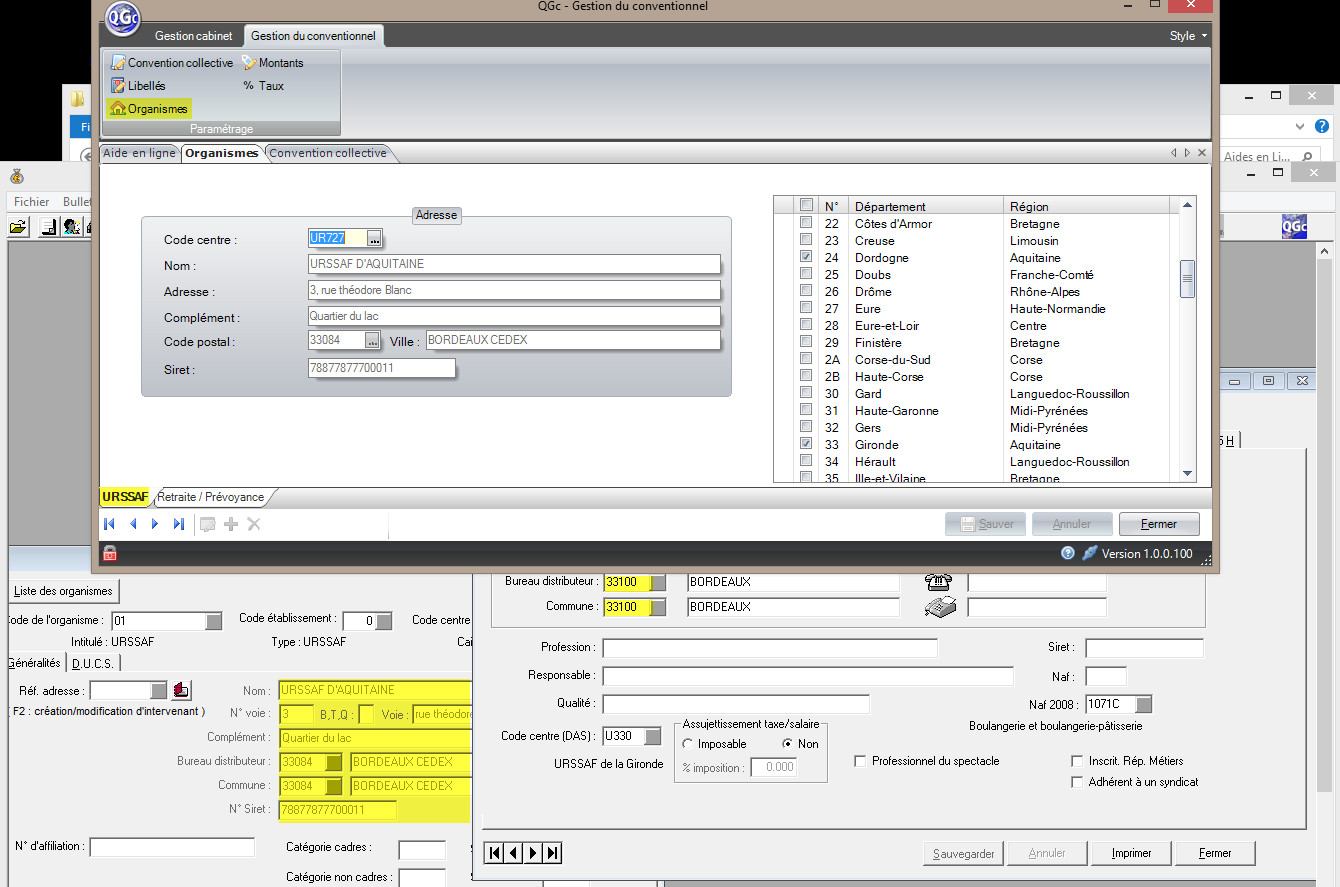Screen dimensions: 1340x887
Task: Click the delete record X icon
Action: point(254,524)
